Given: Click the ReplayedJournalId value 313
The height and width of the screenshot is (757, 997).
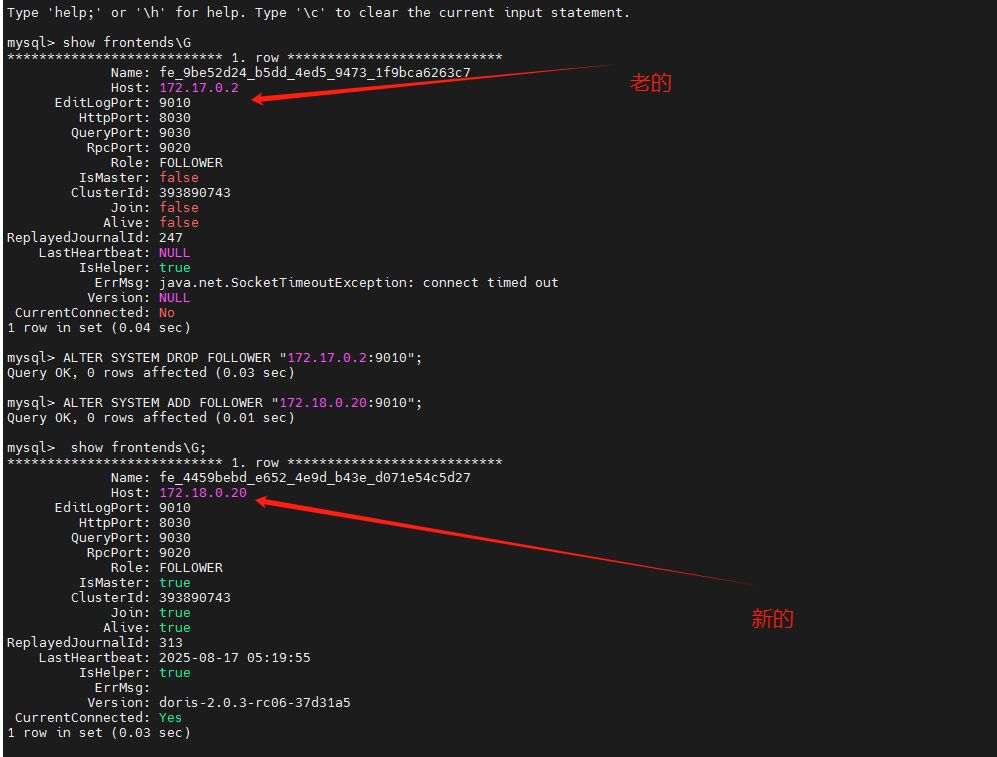Looking at the screenshot, I should (171, 643).
